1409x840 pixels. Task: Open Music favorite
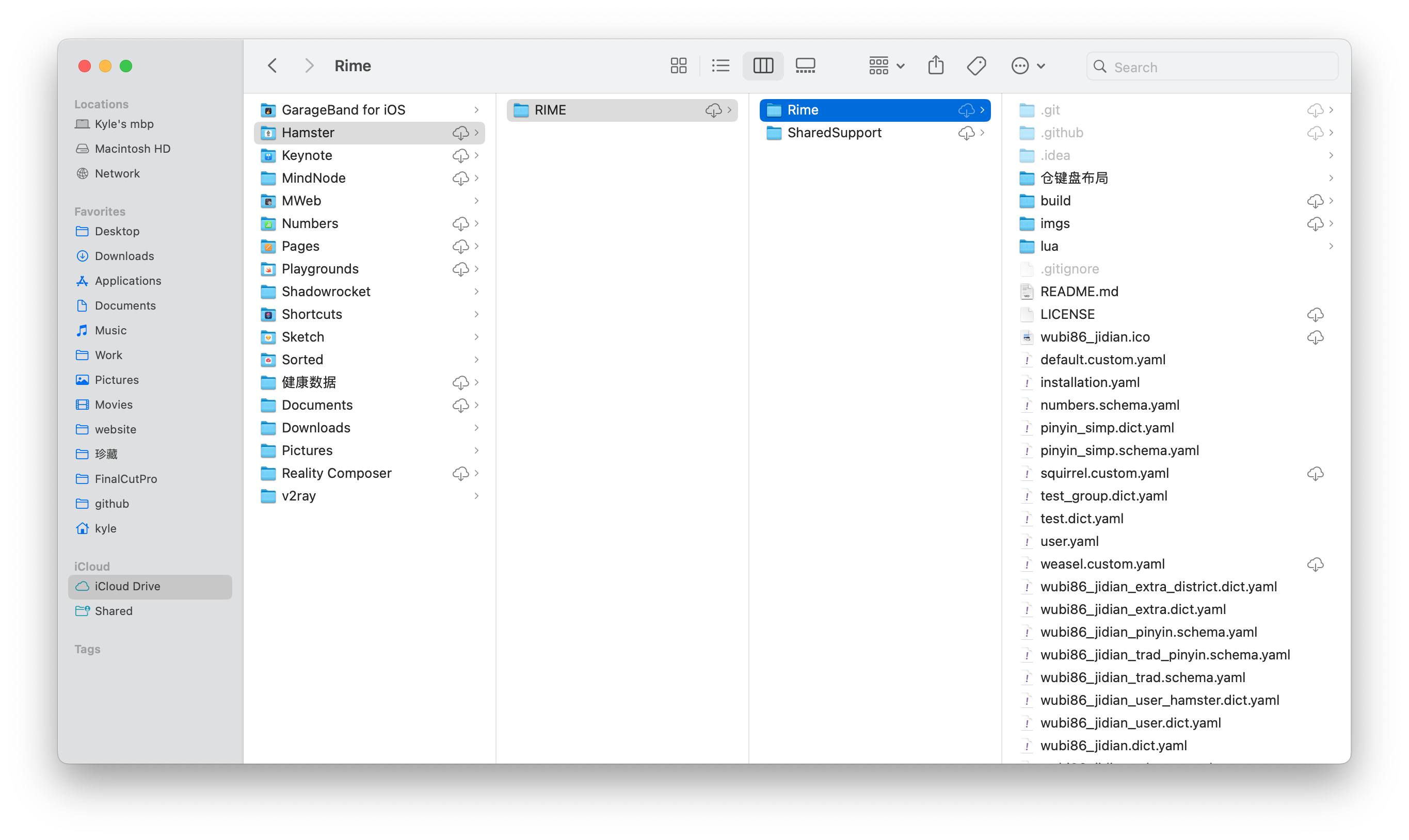point(151,330)
